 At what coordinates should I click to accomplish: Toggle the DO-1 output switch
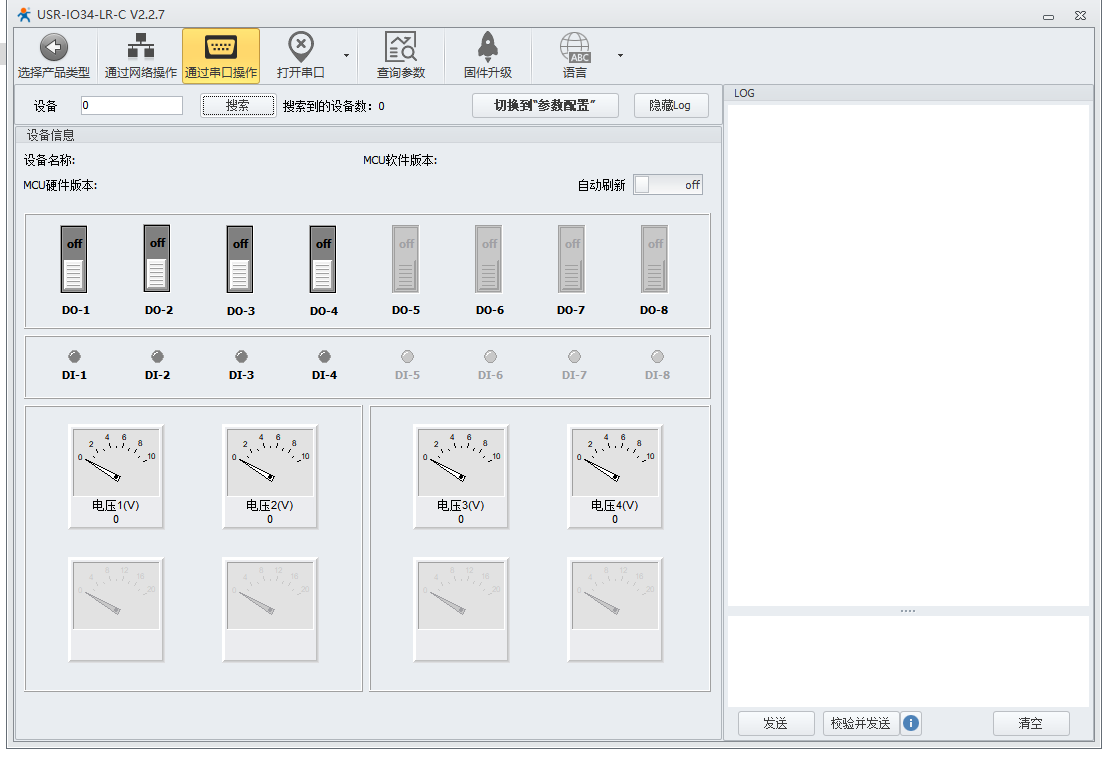tap(75, 260)
